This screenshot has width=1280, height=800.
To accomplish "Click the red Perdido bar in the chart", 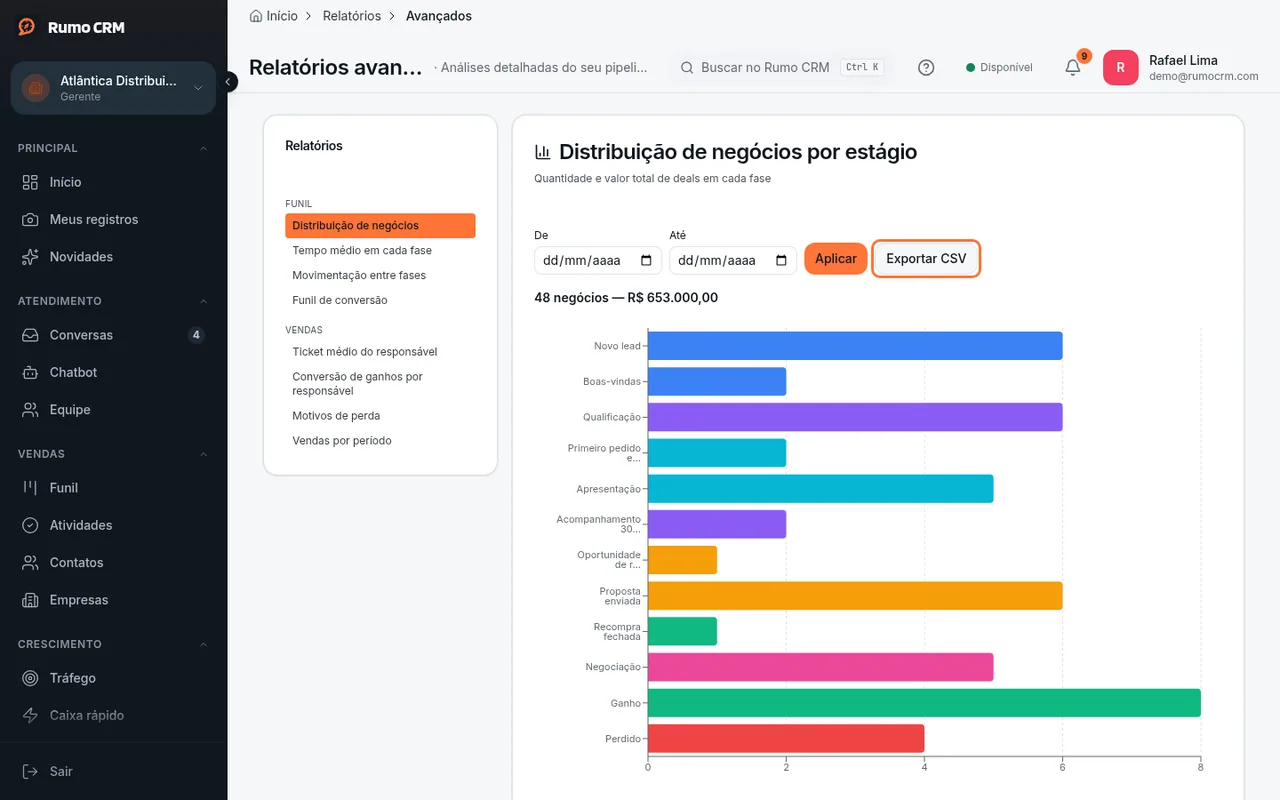I will click(x=786, y=739).
